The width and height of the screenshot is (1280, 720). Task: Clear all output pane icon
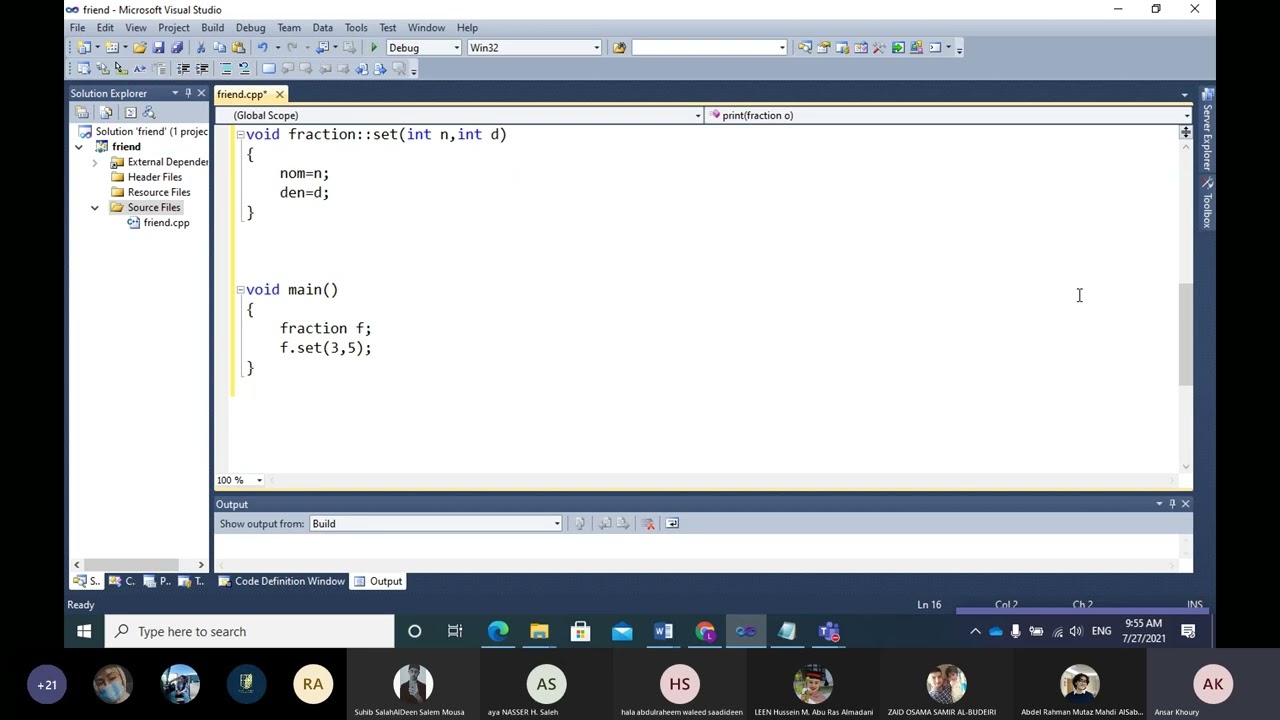coord(648,523)
